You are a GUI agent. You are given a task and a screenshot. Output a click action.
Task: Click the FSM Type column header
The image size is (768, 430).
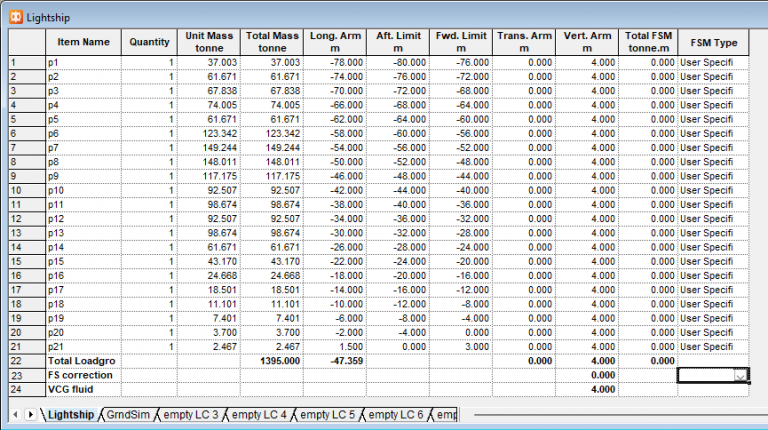713,42
